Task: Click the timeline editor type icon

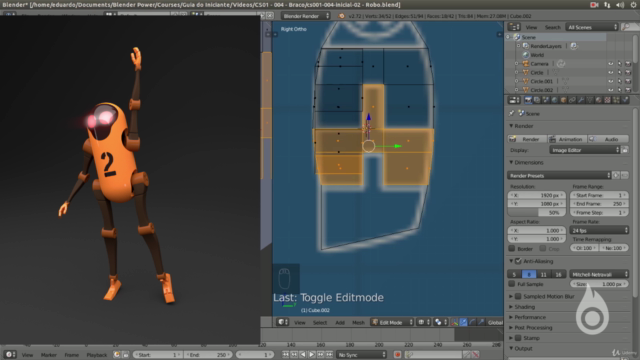Action: point(10,355)
